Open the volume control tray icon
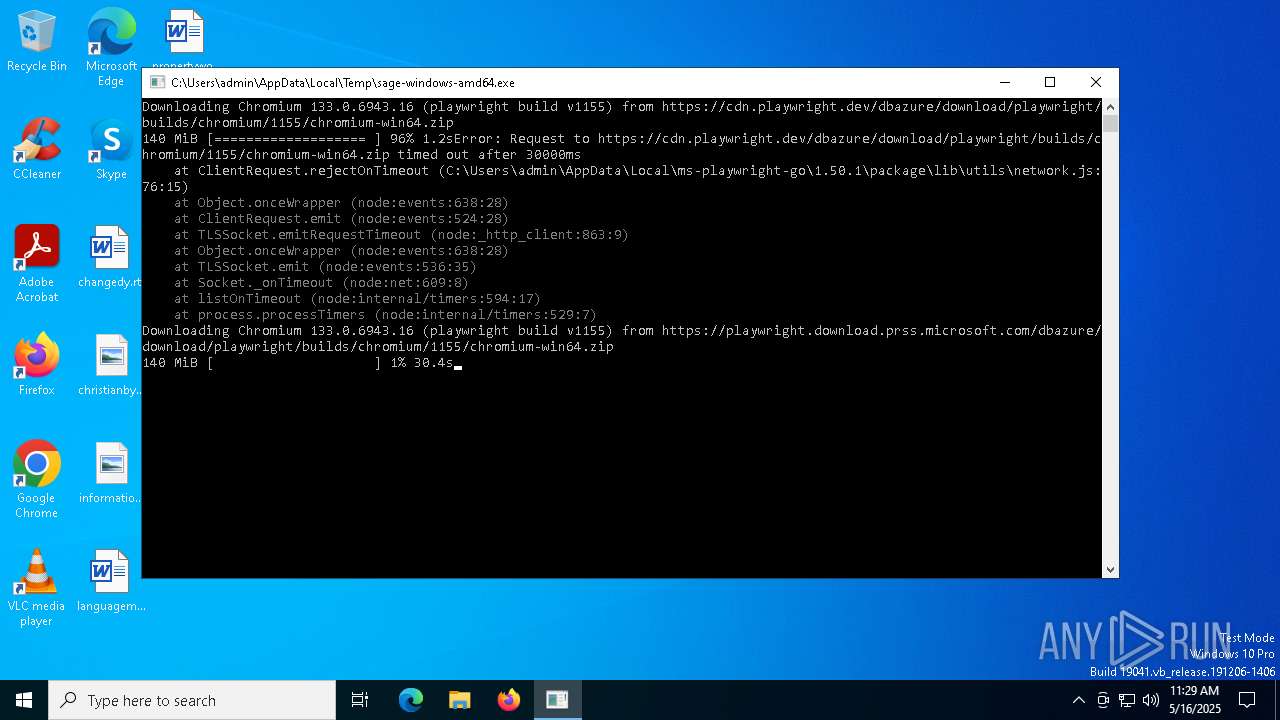The width and height of the screenshot is (1280, 720). click(x=1151, y=700)
